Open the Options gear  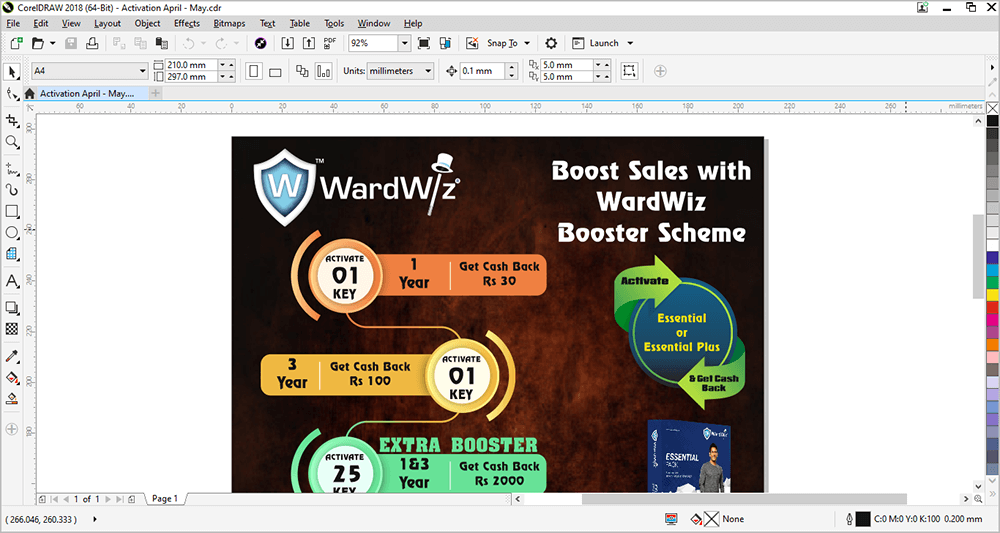click(551, 43)
